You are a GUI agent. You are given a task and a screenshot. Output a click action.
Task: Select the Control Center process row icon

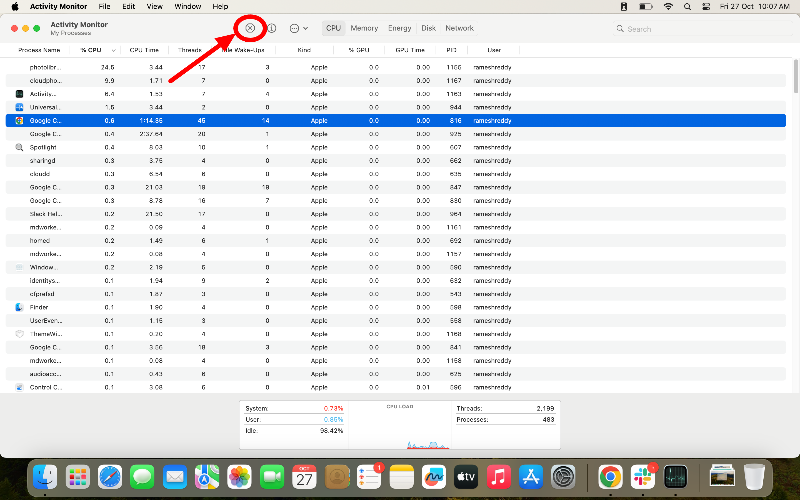tap(19, 387)
